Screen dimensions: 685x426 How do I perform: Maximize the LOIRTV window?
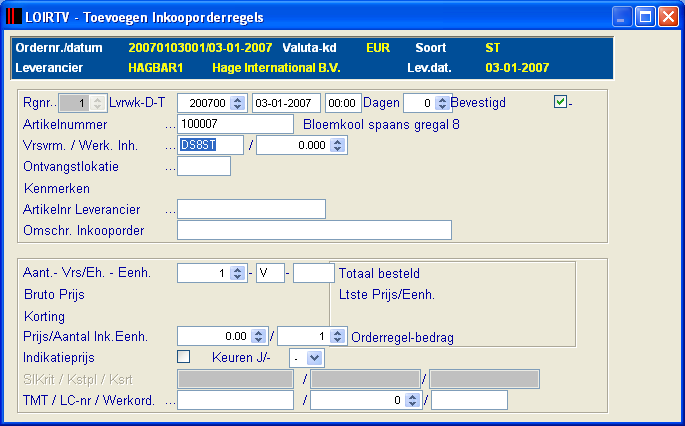[645, 17]
